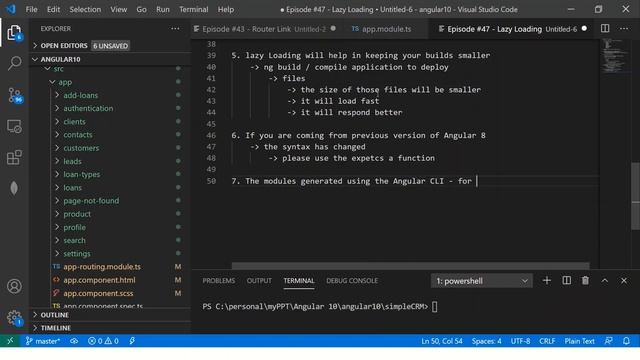This screenshot has height=360, width=640.
Task: Click the errors and warnings counter
Action: click(x=103, y=341)
